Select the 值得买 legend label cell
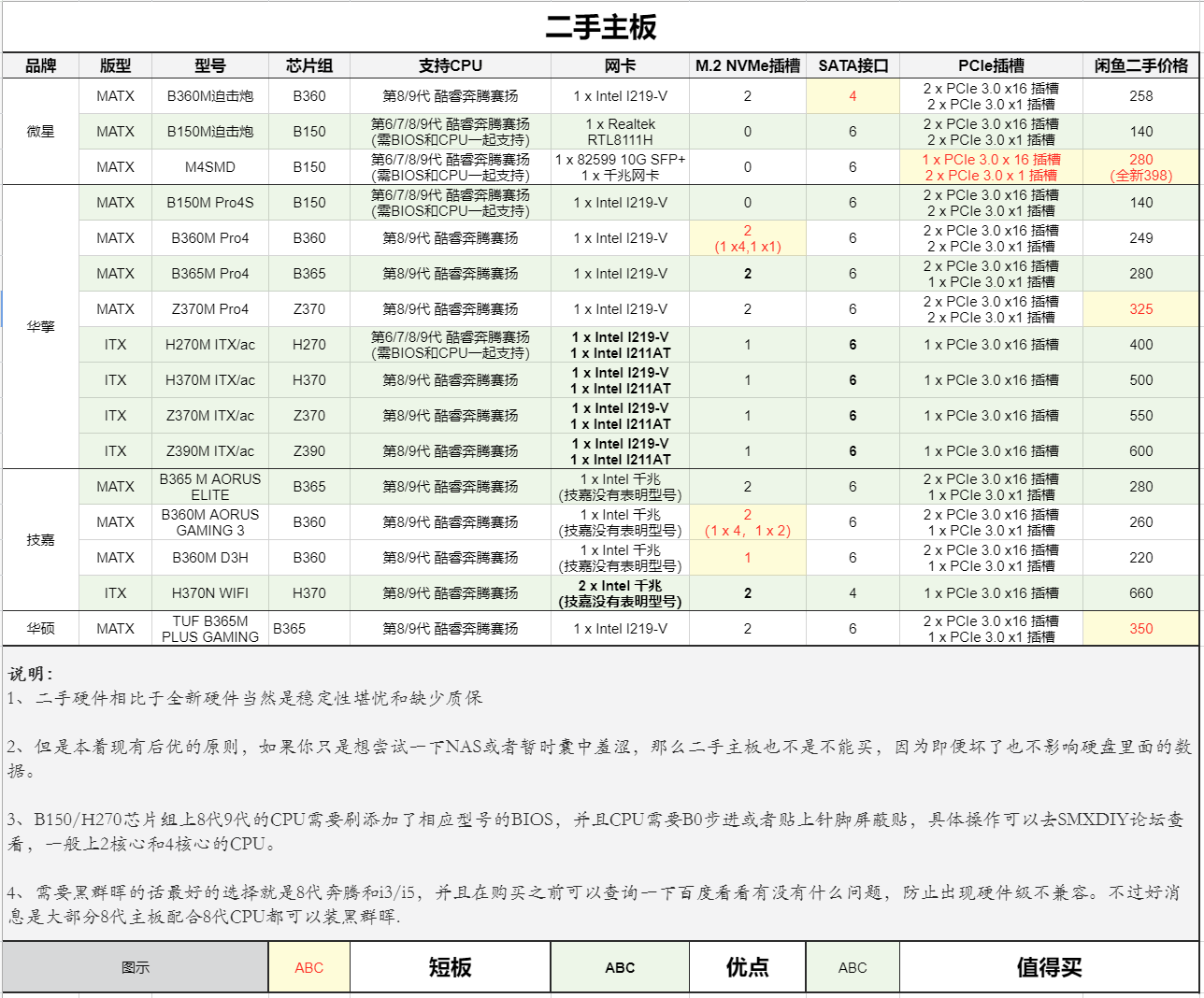 pos(1049,967)
